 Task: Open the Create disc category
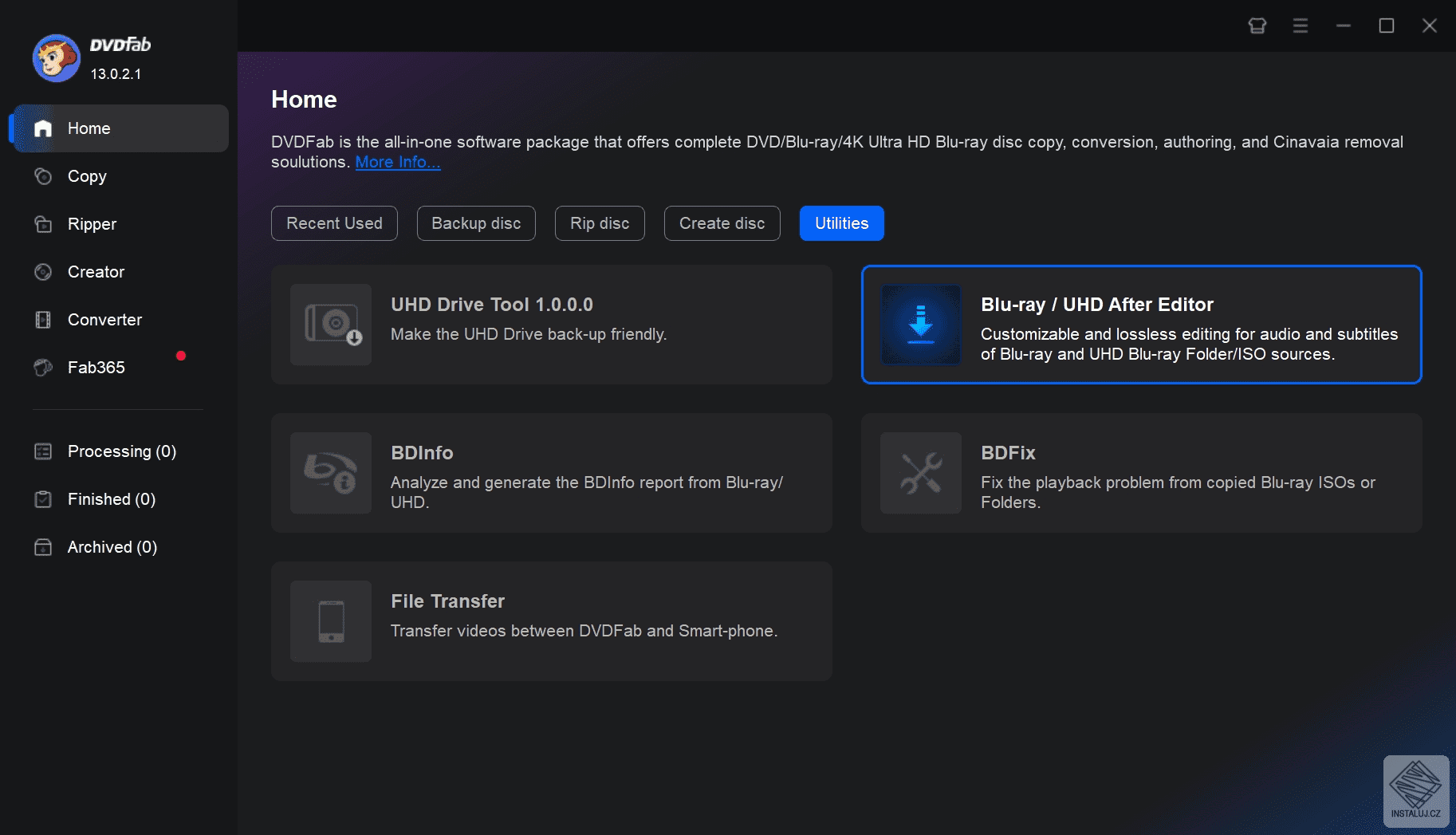(722, 223)
